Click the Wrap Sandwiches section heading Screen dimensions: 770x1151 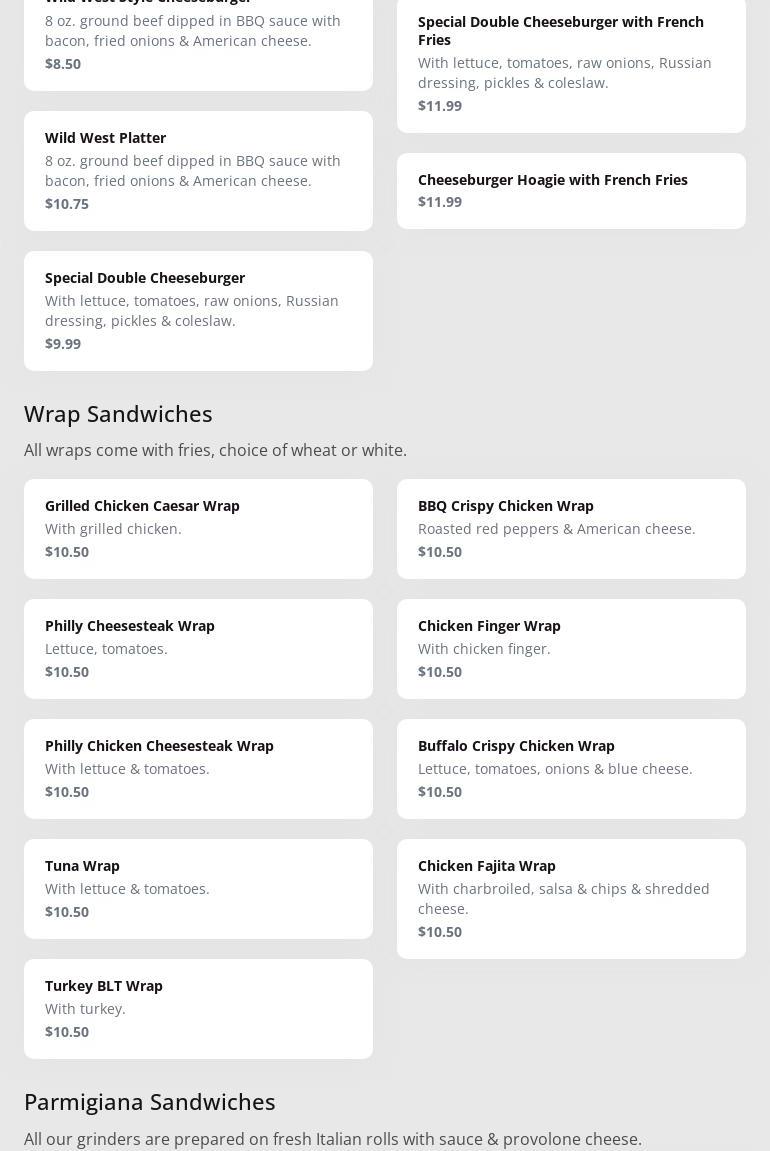[118, 413]
